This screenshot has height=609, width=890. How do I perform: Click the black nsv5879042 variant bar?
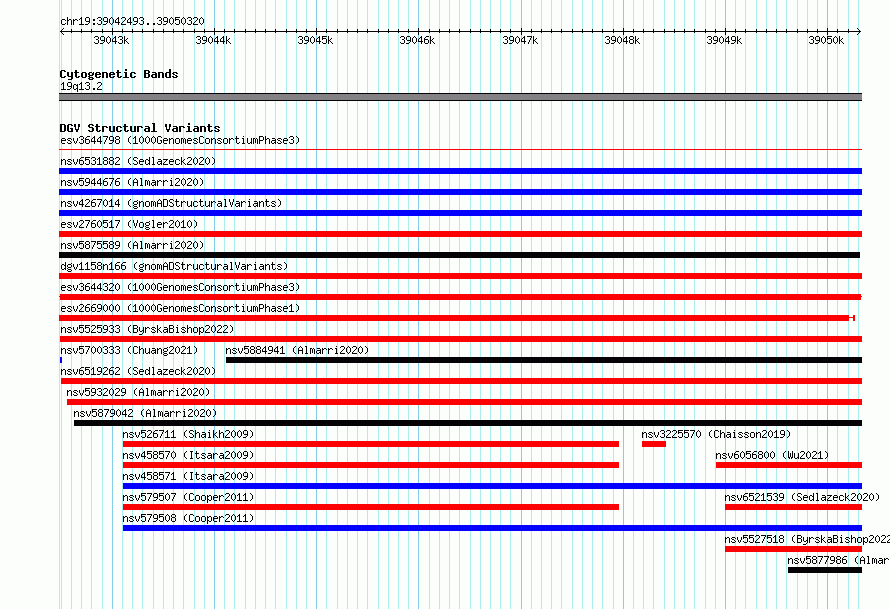click(468, 423)
